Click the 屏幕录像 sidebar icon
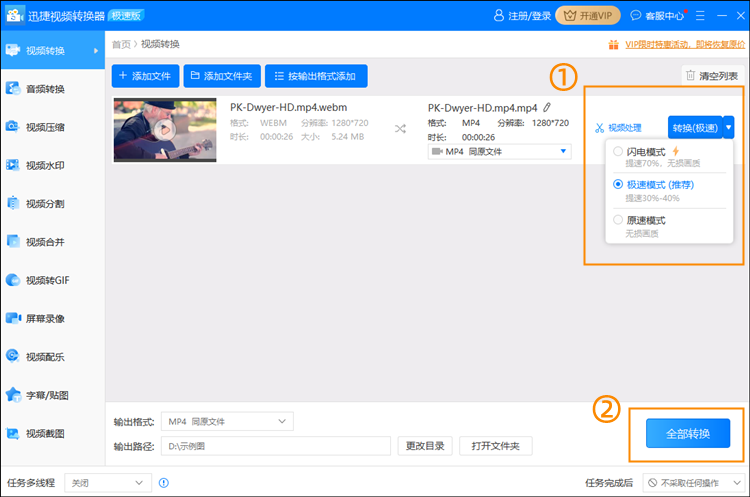 coord(13,318)
